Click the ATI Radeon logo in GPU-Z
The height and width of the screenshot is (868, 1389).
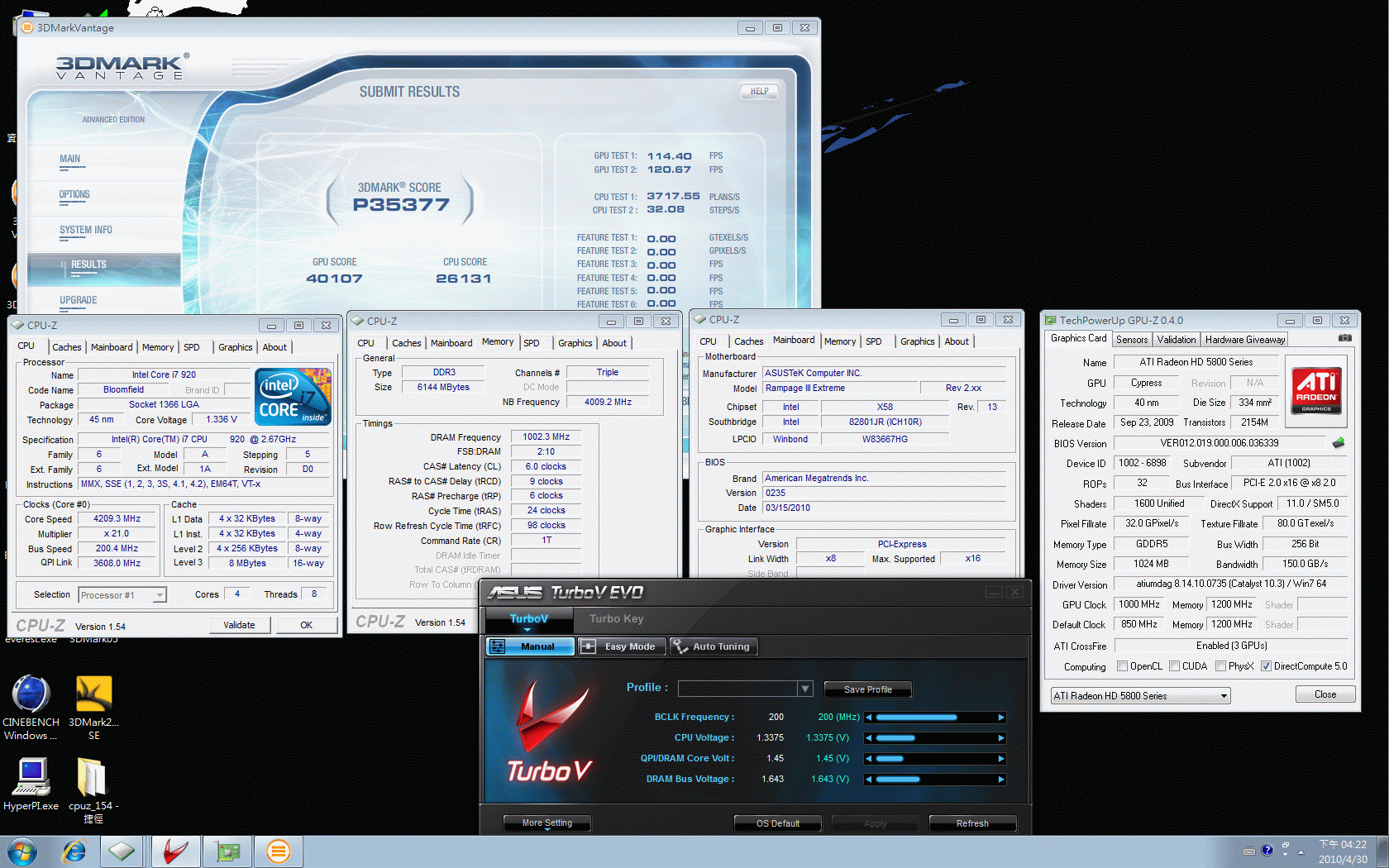click(1316, 391)
